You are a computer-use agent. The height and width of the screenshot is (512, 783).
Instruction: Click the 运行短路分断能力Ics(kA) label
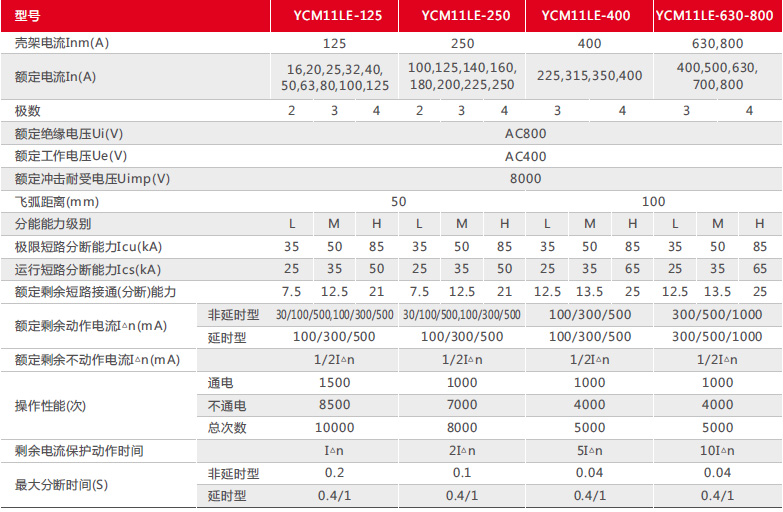point(88,270)
